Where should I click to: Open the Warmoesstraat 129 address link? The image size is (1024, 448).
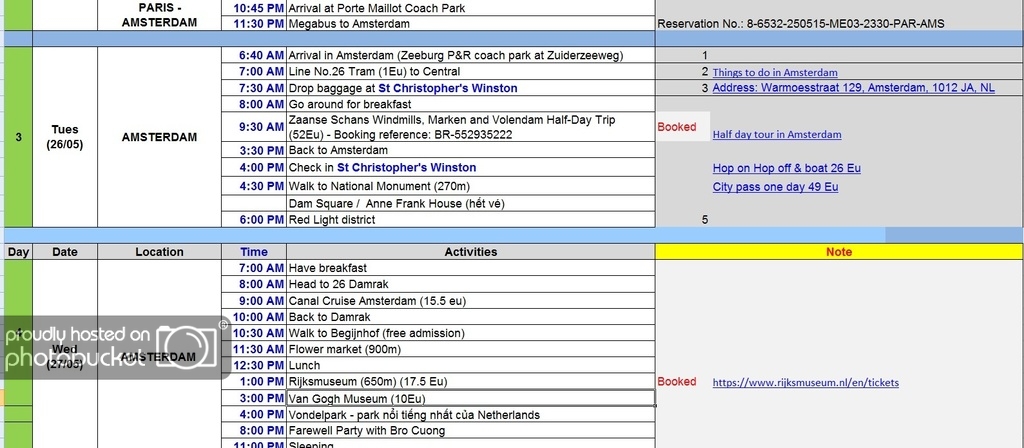(x=854, y=88)
